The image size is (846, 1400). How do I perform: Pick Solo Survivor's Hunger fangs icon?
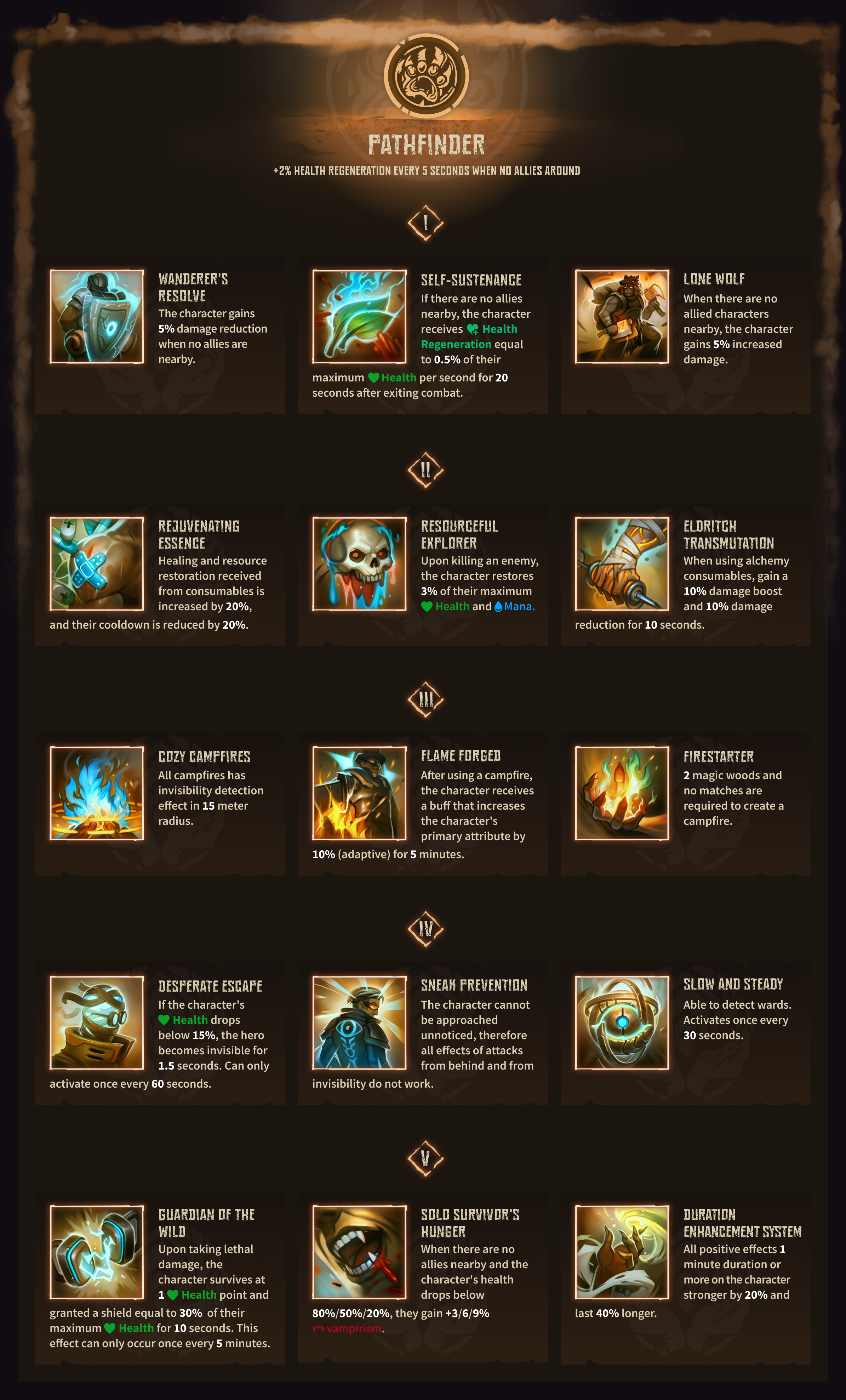point(359,1252)
